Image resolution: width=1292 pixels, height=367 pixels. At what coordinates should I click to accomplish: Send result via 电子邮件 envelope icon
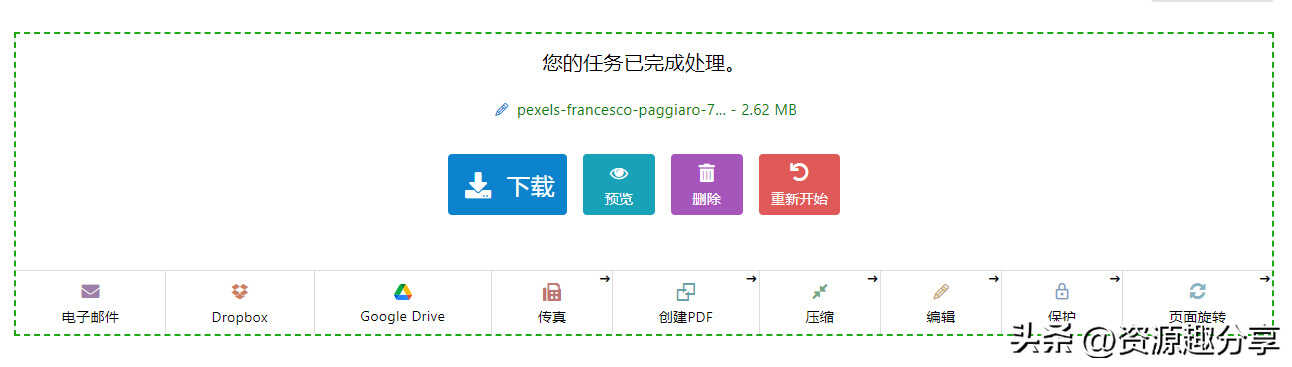click(x=90, y=292)
